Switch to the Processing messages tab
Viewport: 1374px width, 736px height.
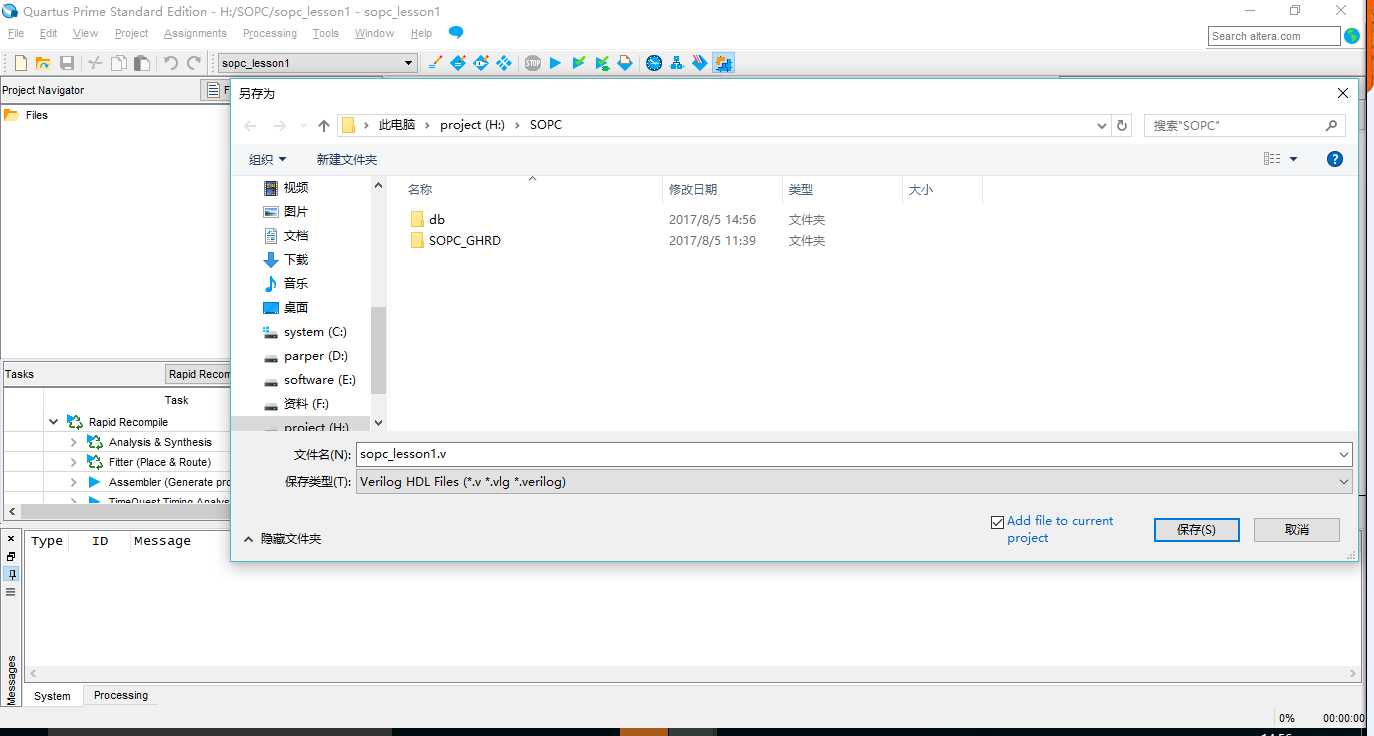121,695
